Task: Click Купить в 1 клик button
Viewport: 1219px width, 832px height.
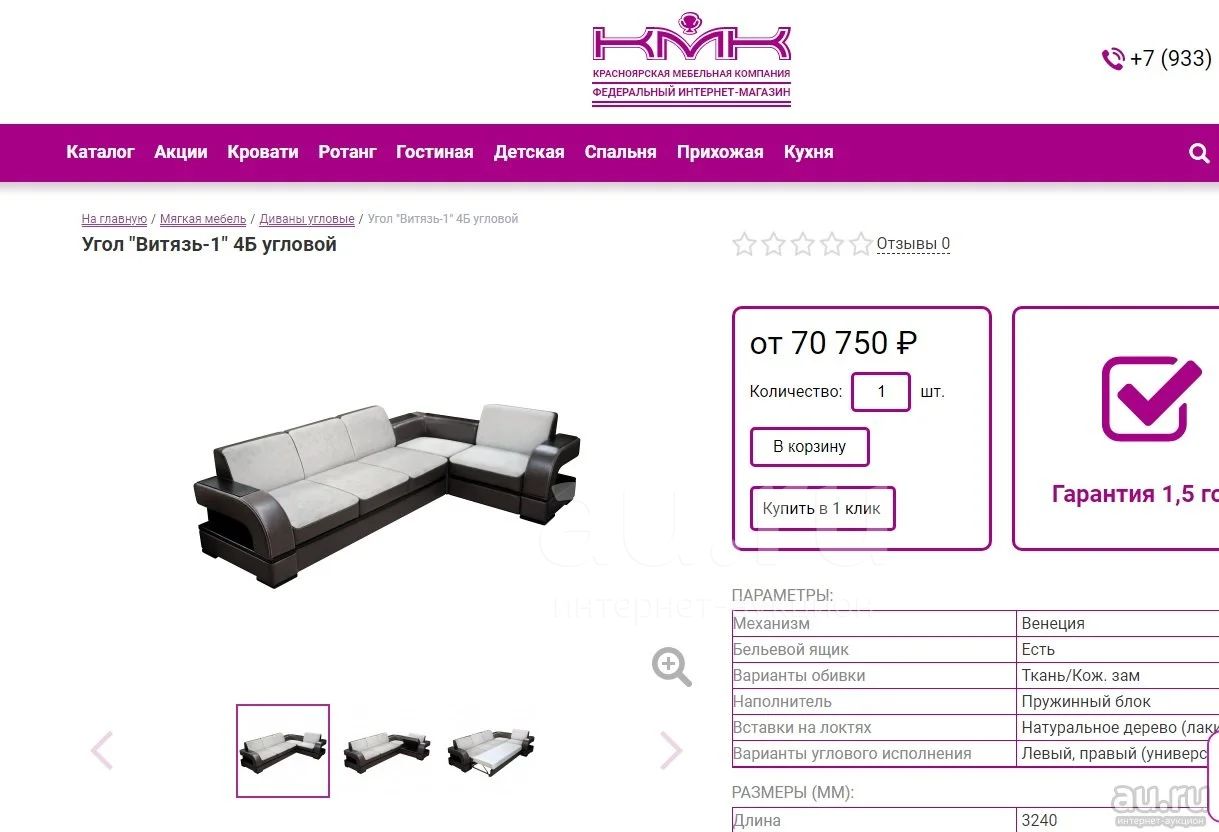Action: [x=822, y=509]
